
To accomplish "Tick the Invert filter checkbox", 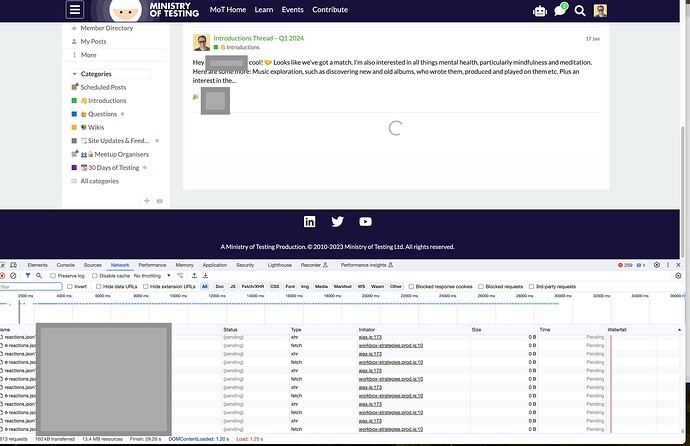I will 70,286.
